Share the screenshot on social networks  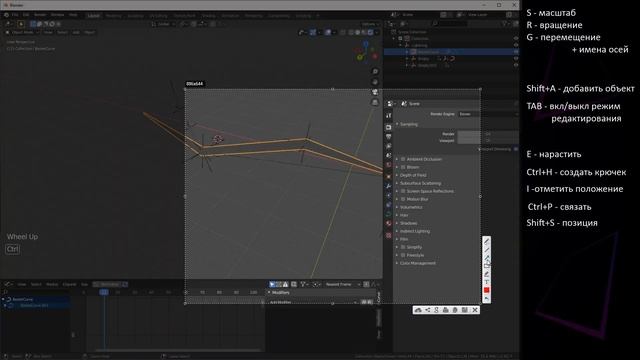tap(427, 310)
